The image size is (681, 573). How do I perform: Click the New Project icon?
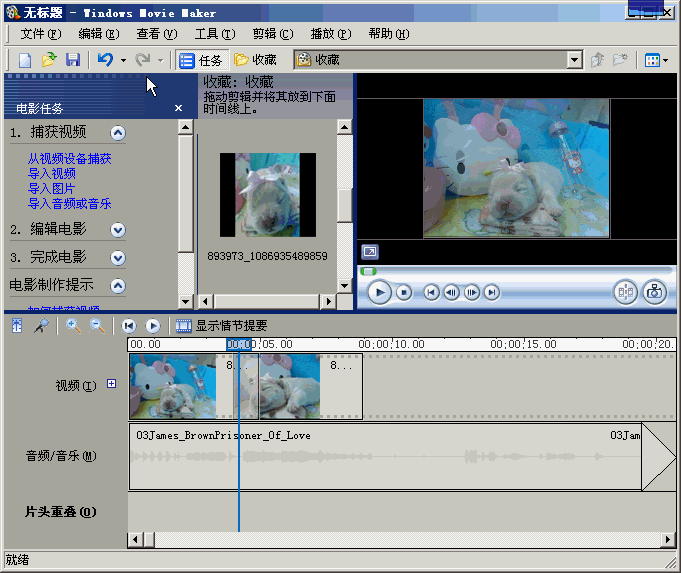(x=26, y=60)
